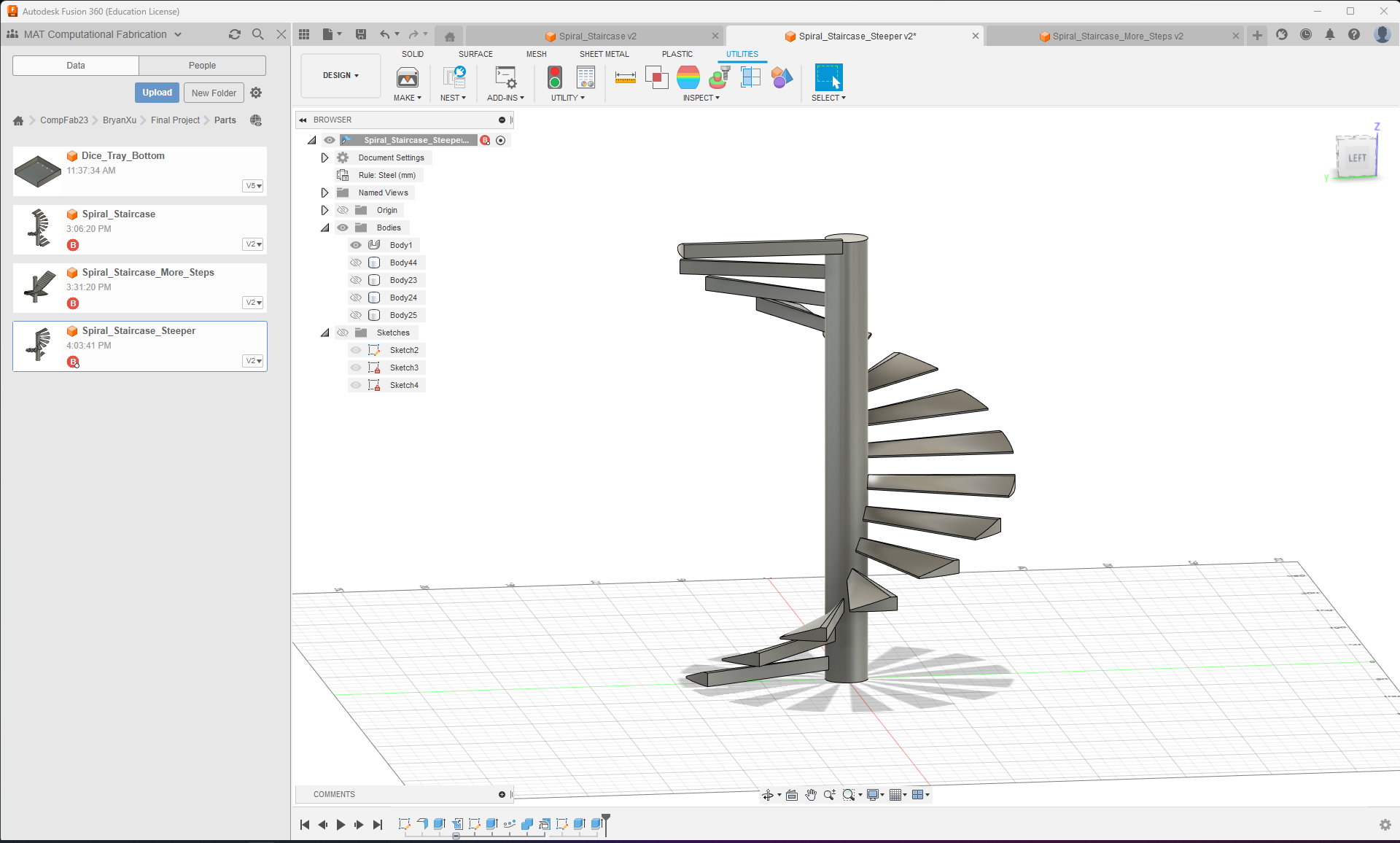This screenshot has width=1400, height=843.
Task: Click the Scripts and Add-Ins icon
Action: [x=505, y=77]
